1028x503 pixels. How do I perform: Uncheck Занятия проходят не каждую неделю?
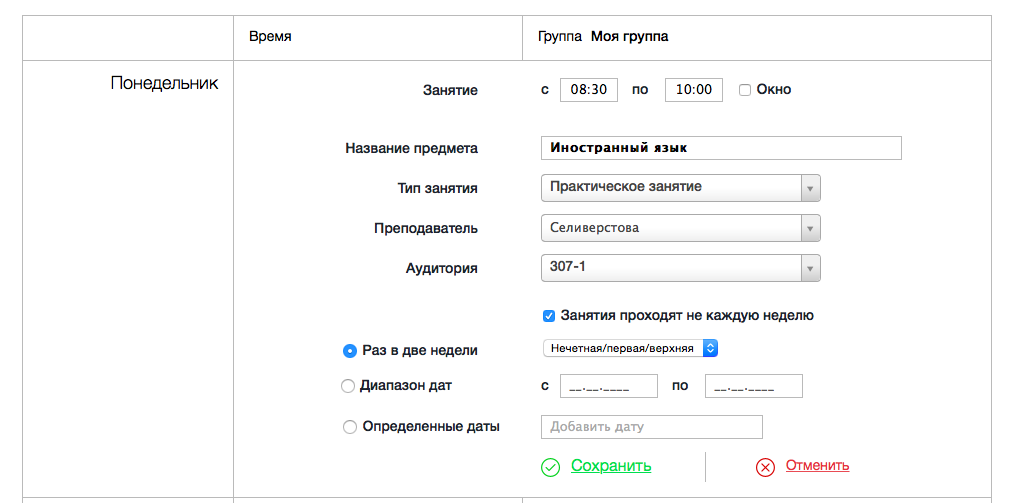point(549,316)
